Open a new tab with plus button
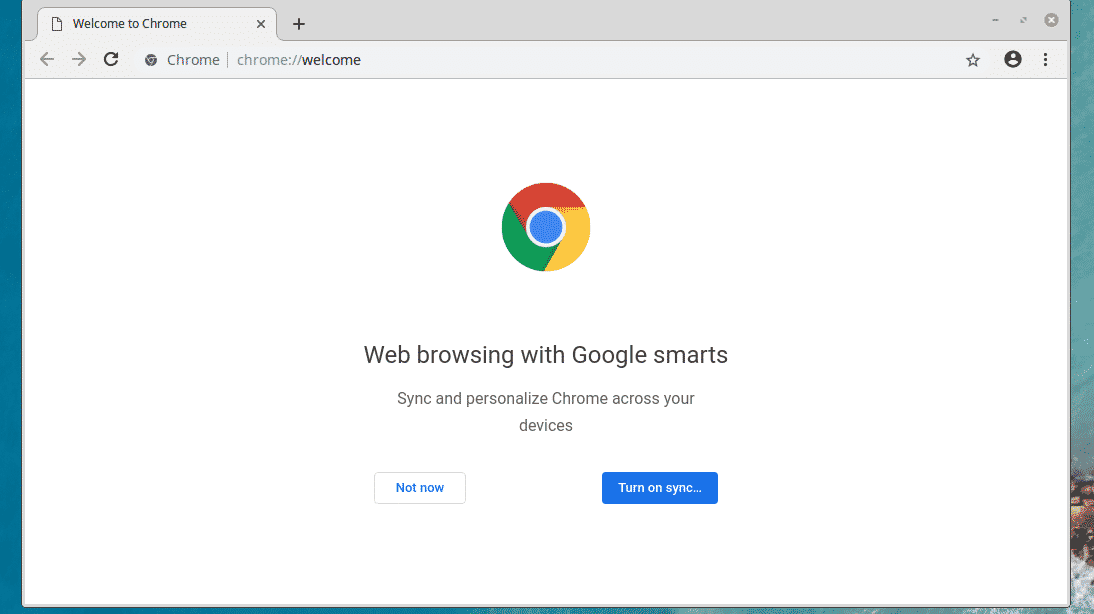This screenshot has width=1094, height=614. click(299, 24)
